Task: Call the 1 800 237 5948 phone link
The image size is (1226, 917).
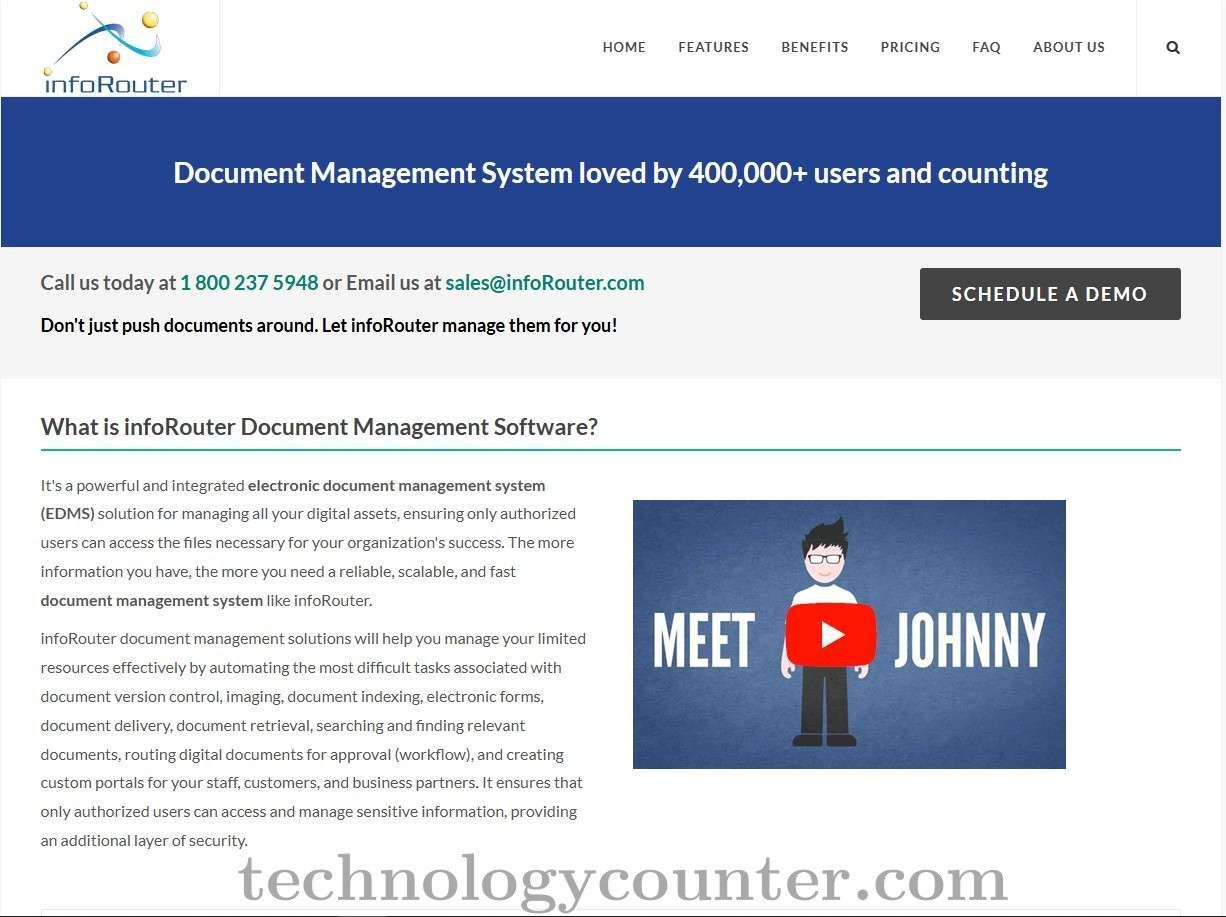Action: click(249, 283)
